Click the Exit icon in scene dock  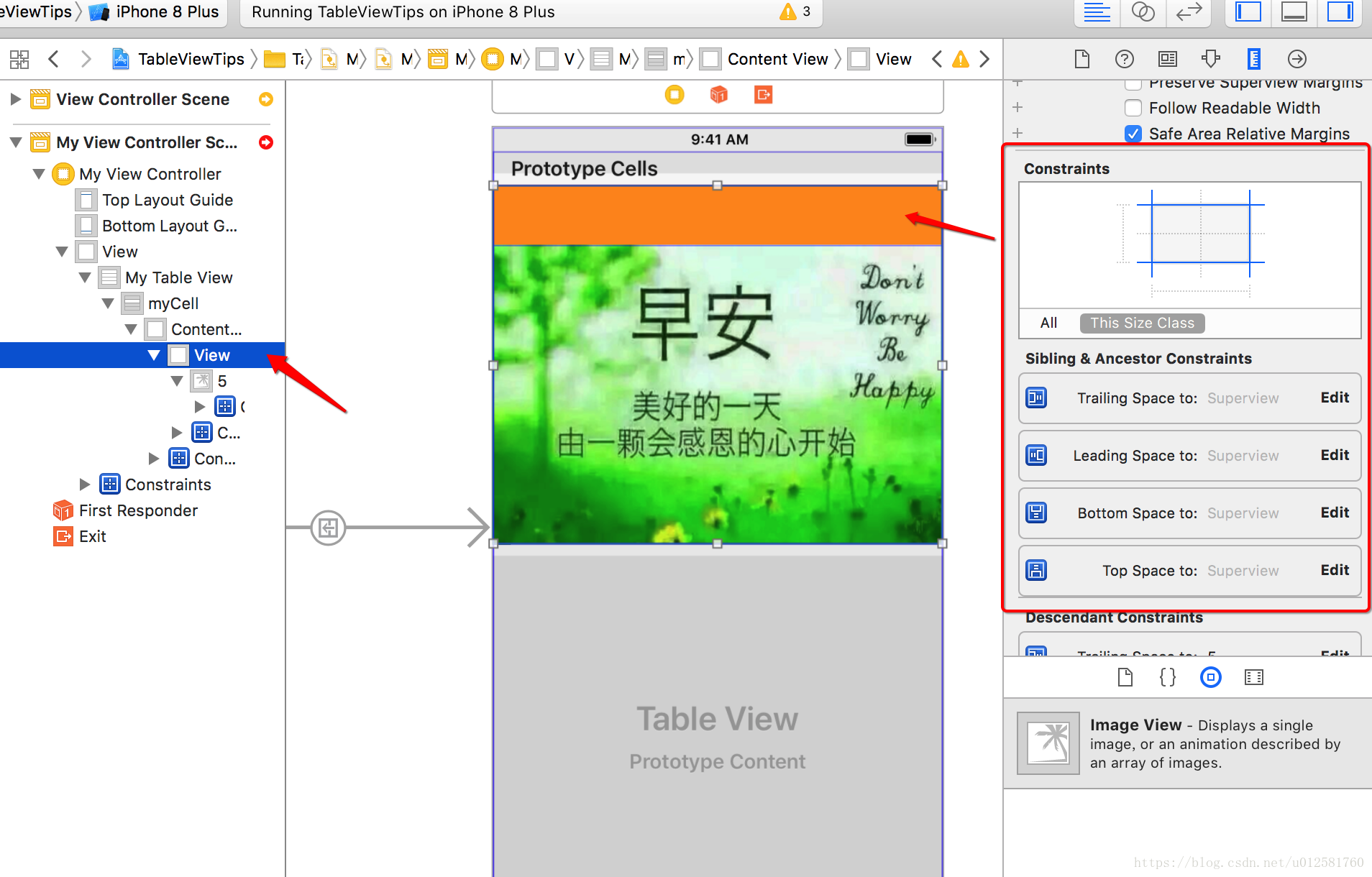[763, 95]
